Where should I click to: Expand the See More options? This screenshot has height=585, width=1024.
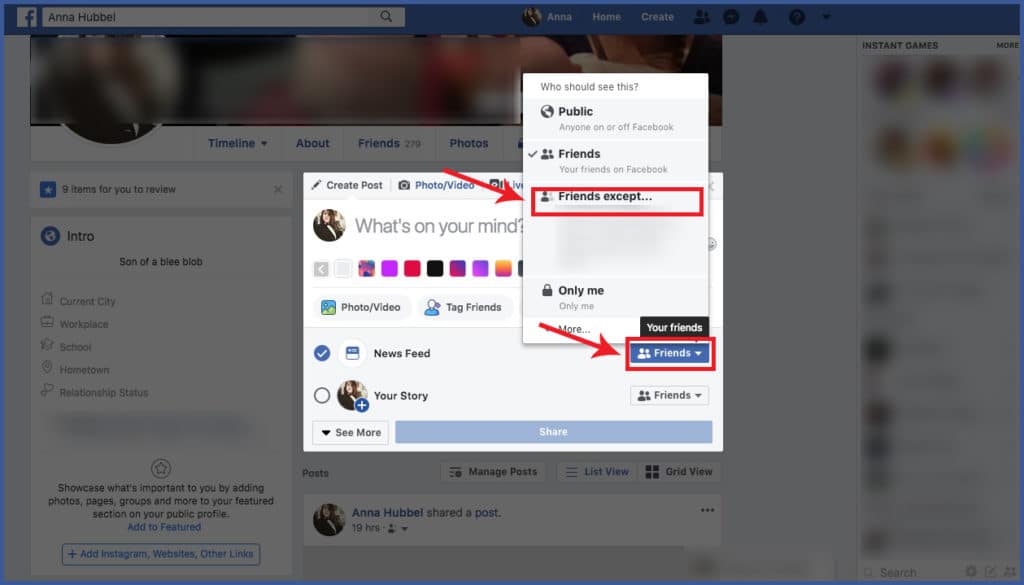pyautogui.click(x=351, y=432)
